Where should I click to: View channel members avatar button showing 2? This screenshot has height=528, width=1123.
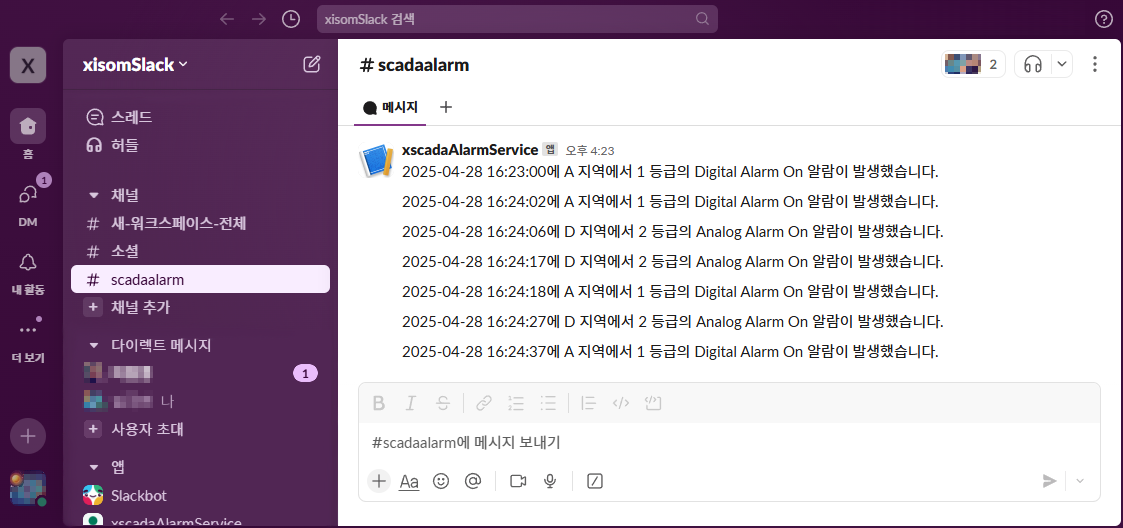coord(973,64)
